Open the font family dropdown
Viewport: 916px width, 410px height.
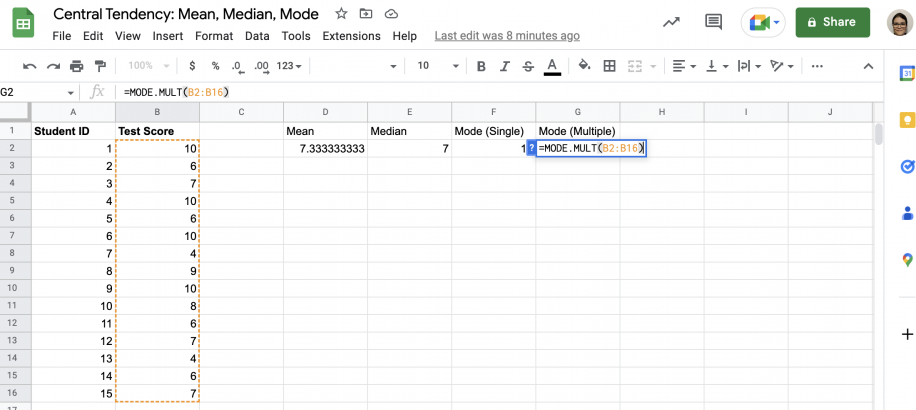coord(356,66)
